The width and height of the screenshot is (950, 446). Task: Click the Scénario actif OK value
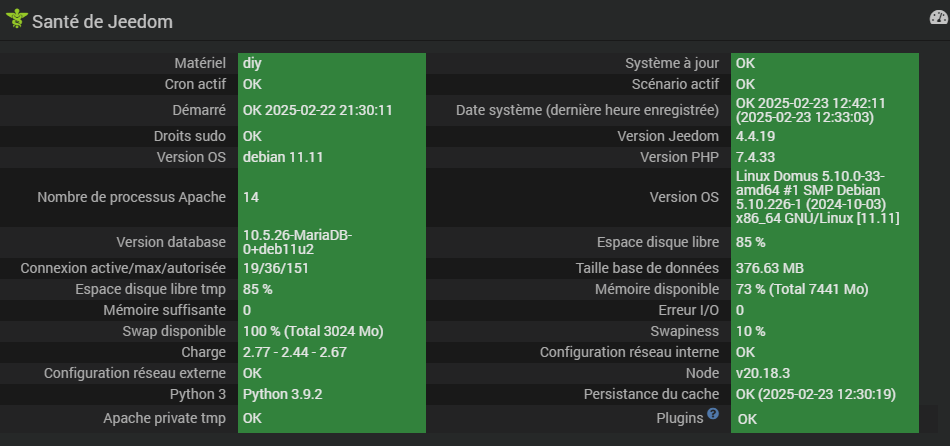[746, 84]
